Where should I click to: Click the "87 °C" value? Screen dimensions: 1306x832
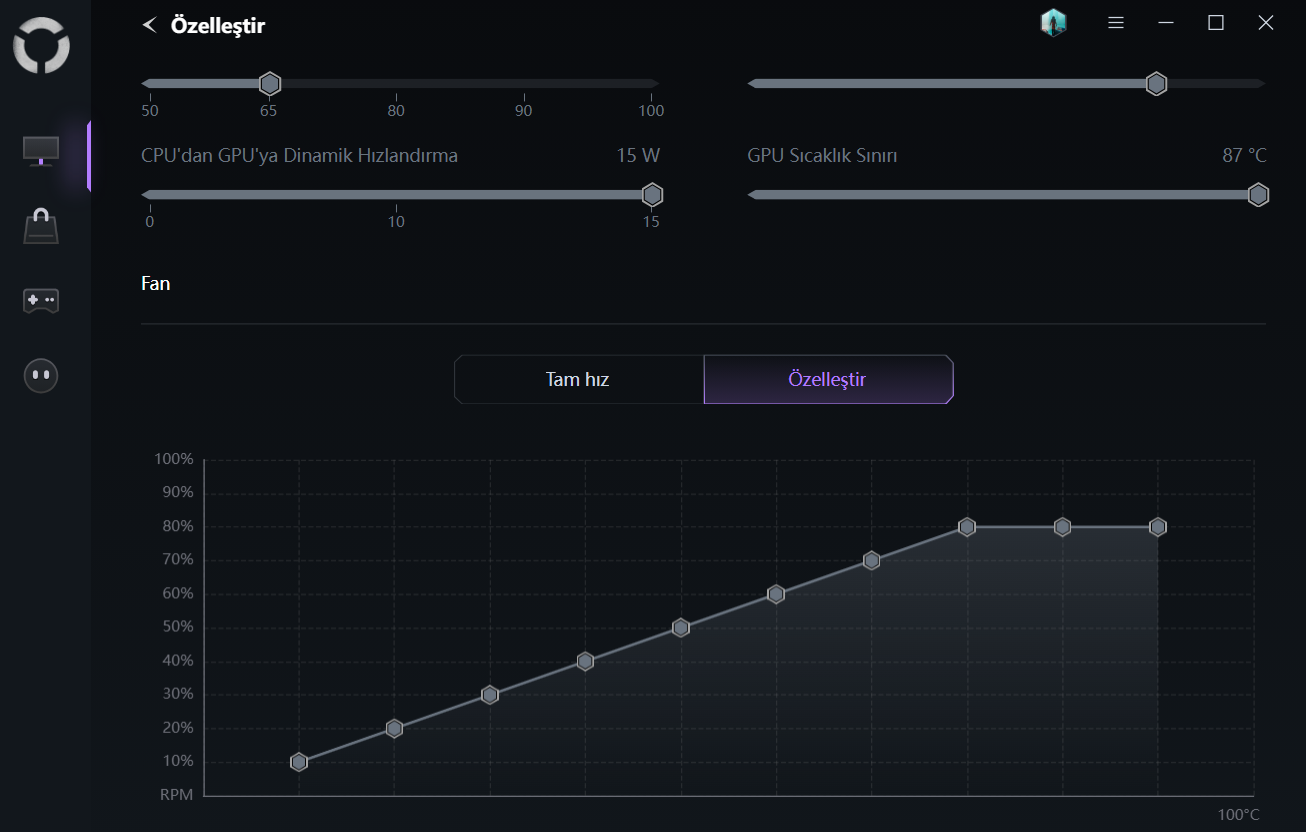tap(1244, 155)
